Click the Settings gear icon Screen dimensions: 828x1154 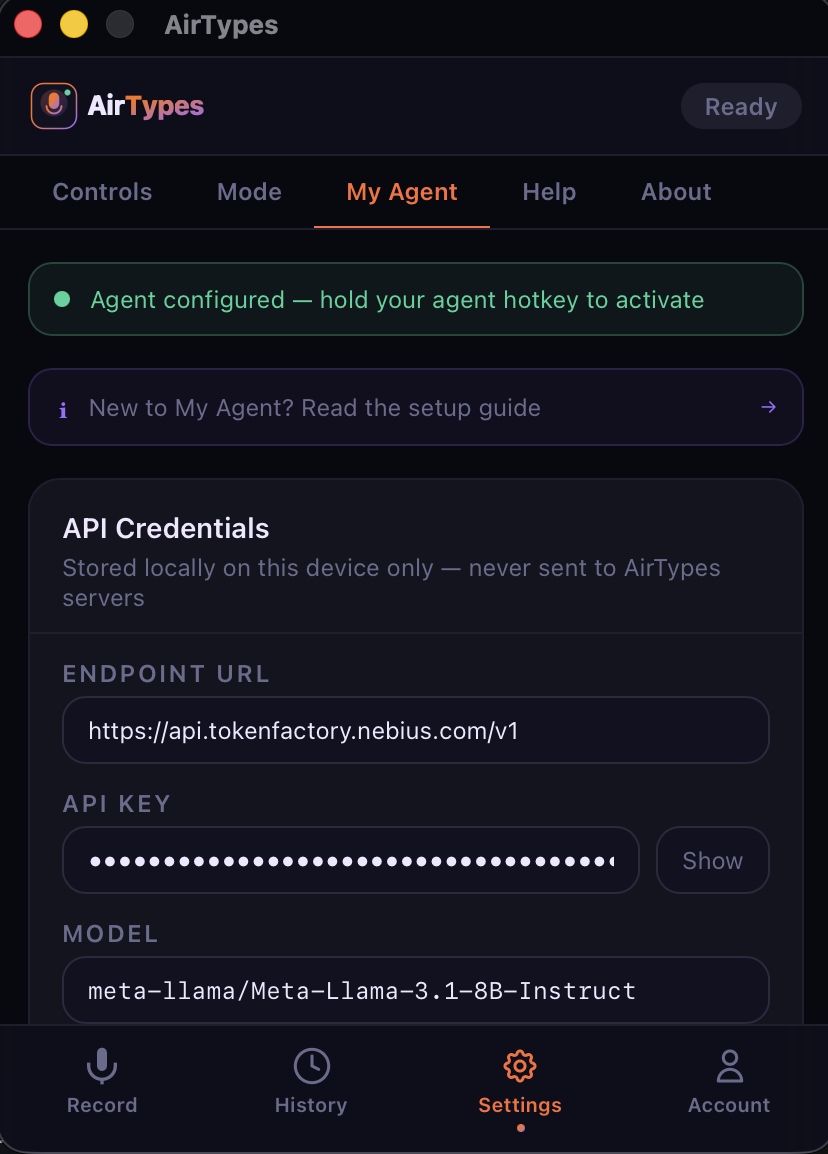click(x=519, y=1066)
